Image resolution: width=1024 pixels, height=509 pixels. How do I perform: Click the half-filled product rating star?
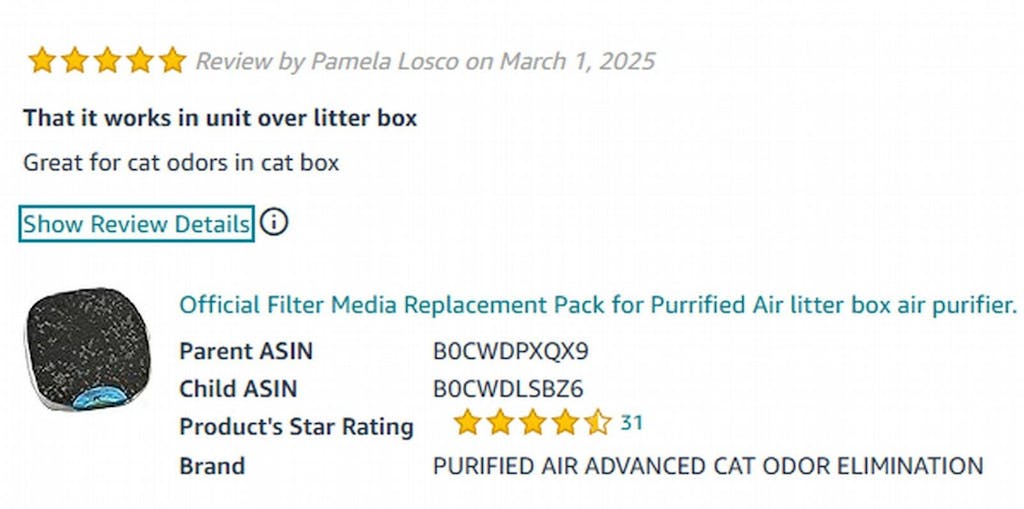pyautogui.click(x=597, y=423)
